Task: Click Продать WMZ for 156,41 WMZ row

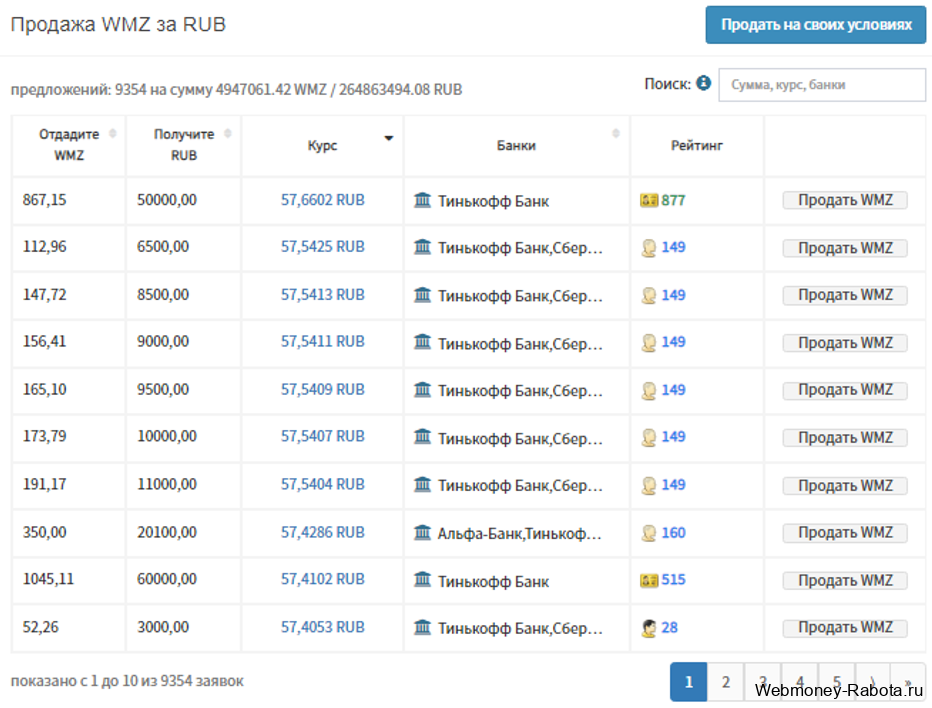Action: click(x=845, y=343)
